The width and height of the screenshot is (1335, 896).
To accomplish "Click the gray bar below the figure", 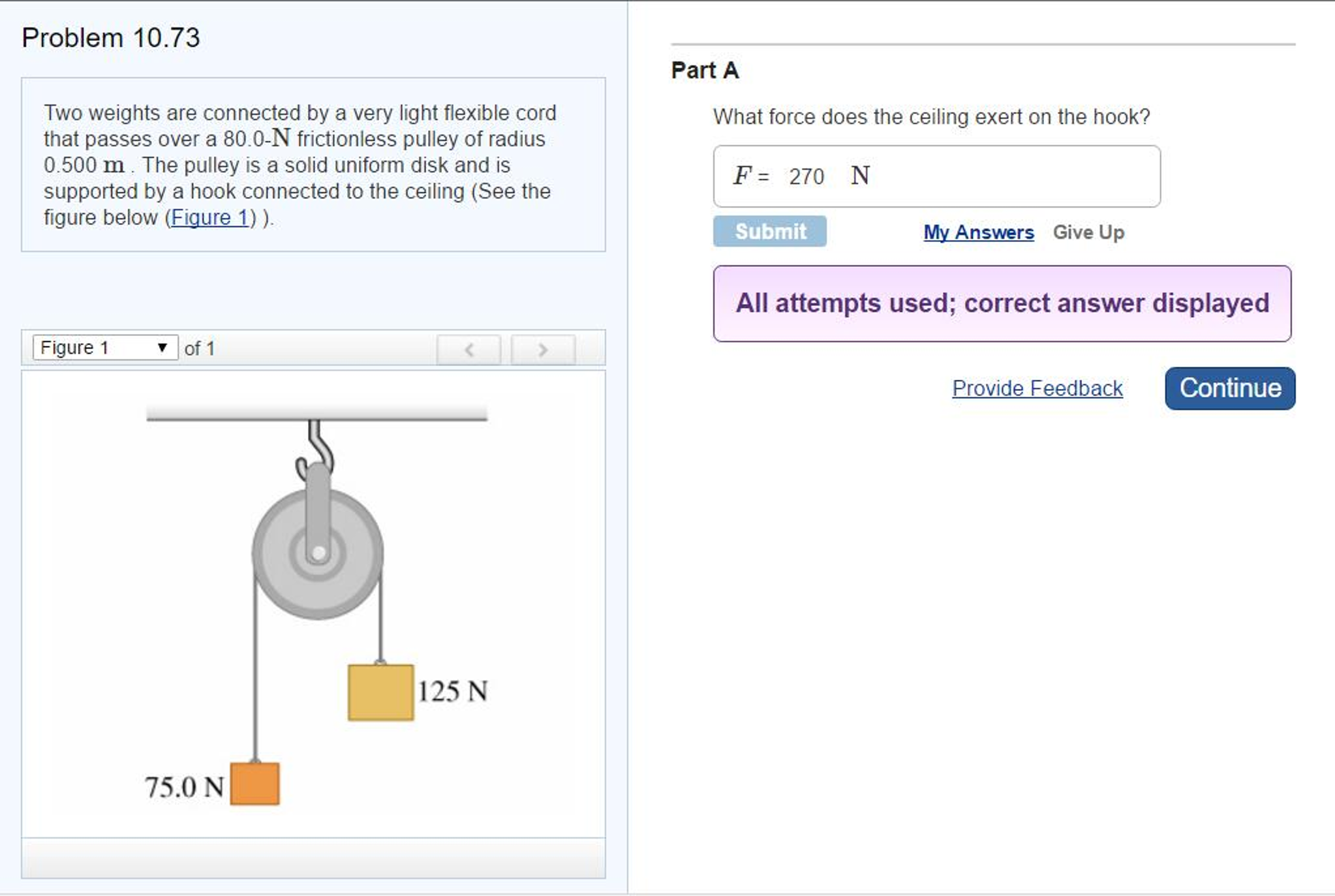I will click(313, 858).
